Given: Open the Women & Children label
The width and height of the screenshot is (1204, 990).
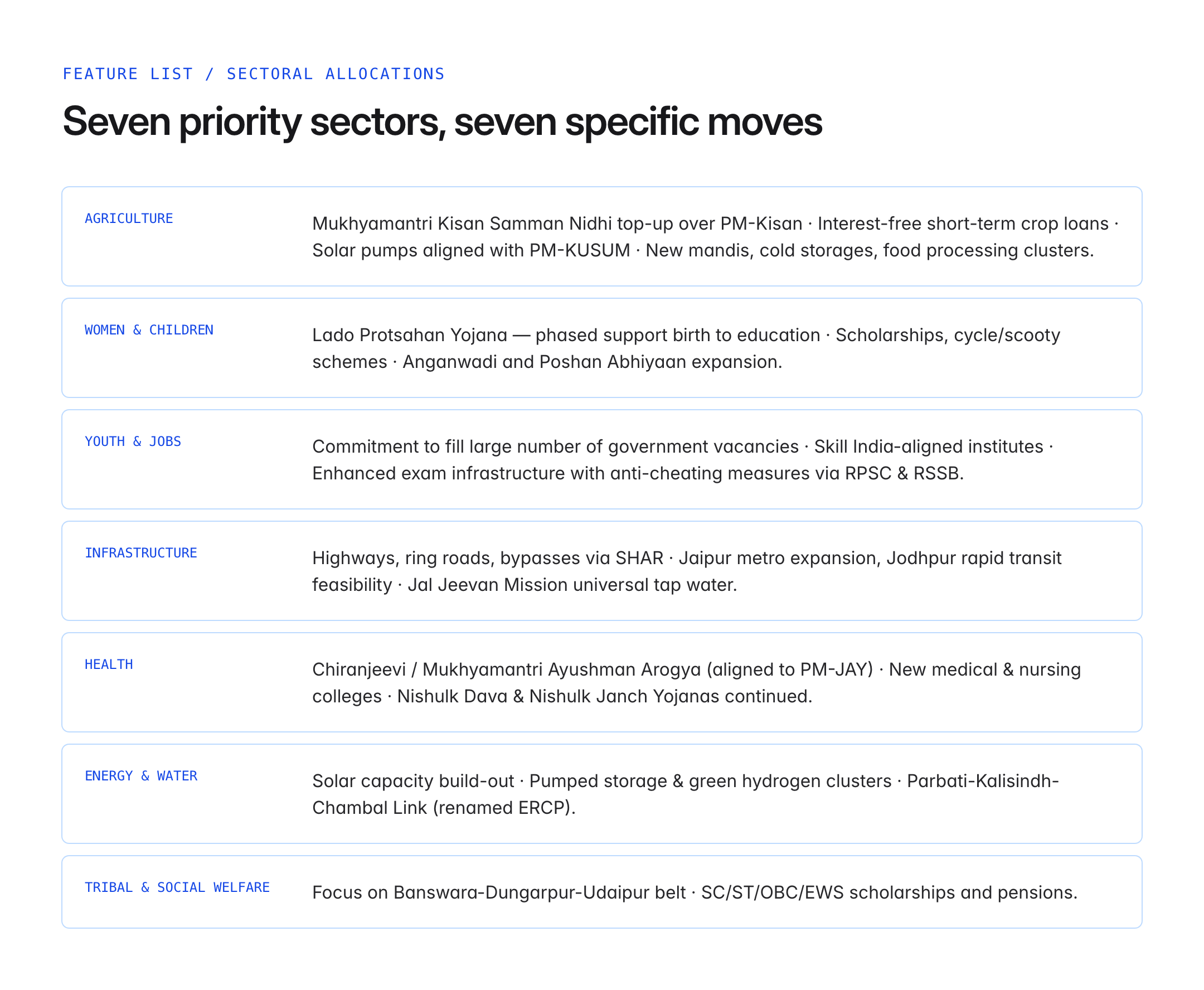Looking at the screenshot, I should 149,330.
